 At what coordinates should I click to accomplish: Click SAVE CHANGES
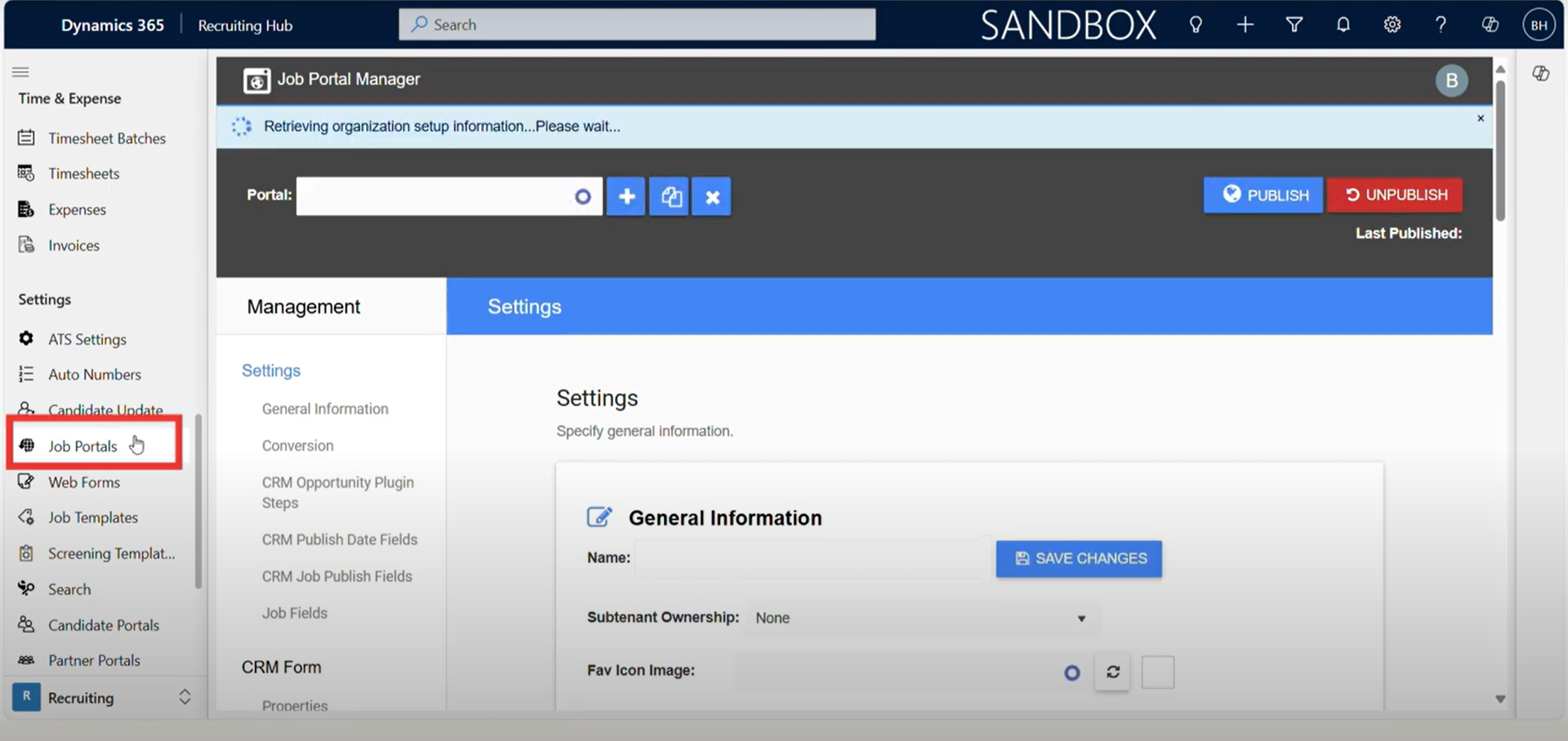point(1079,559)
